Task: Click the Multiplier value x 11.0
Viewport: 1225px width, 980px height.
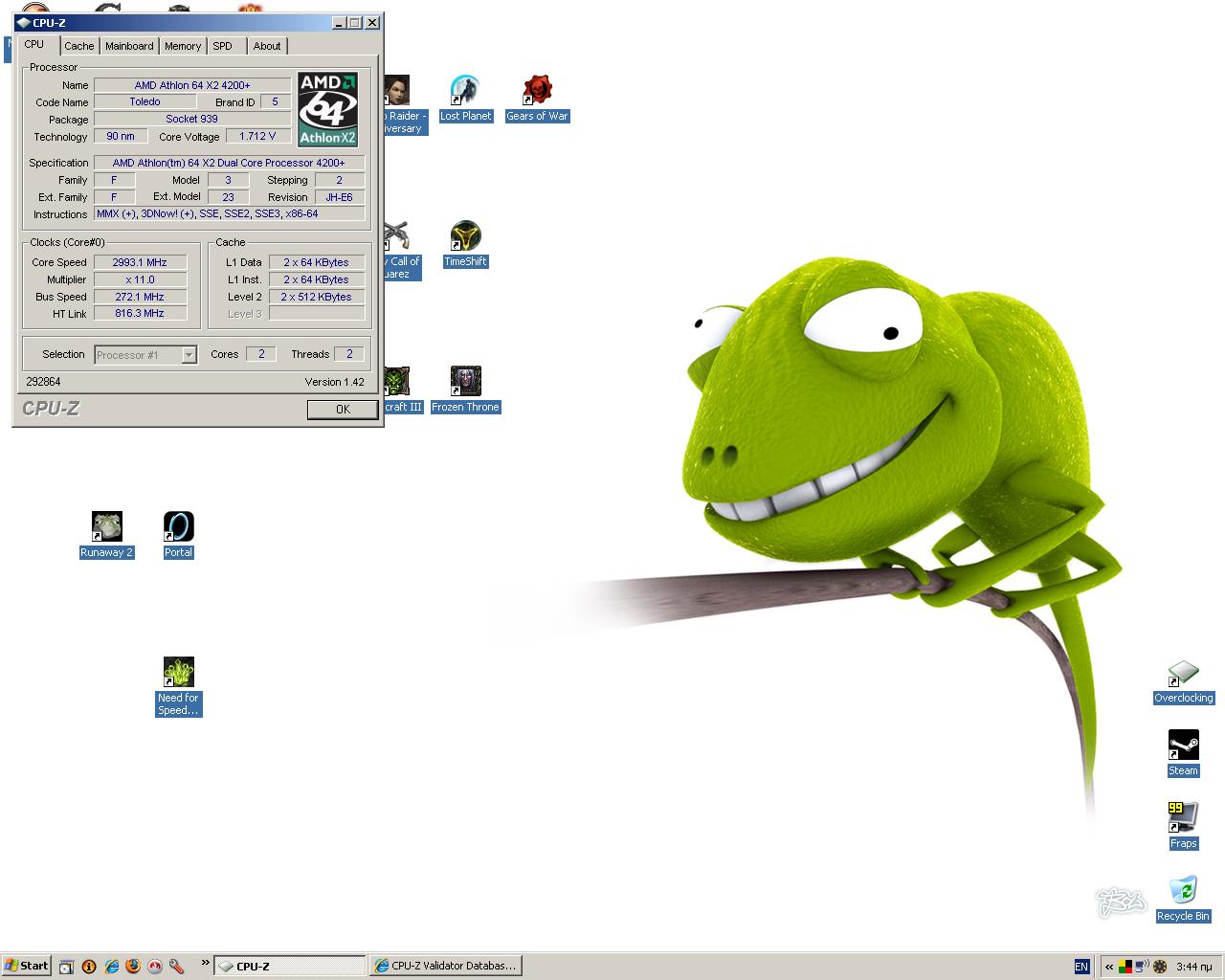Action: tap(140, 279)
